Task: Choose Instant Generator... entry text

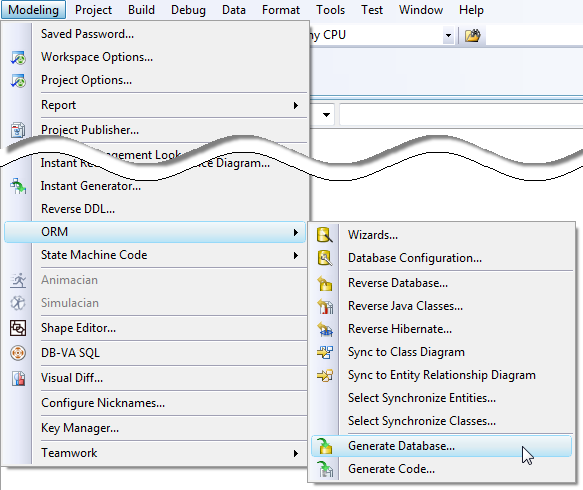Action: pos(91,186)
